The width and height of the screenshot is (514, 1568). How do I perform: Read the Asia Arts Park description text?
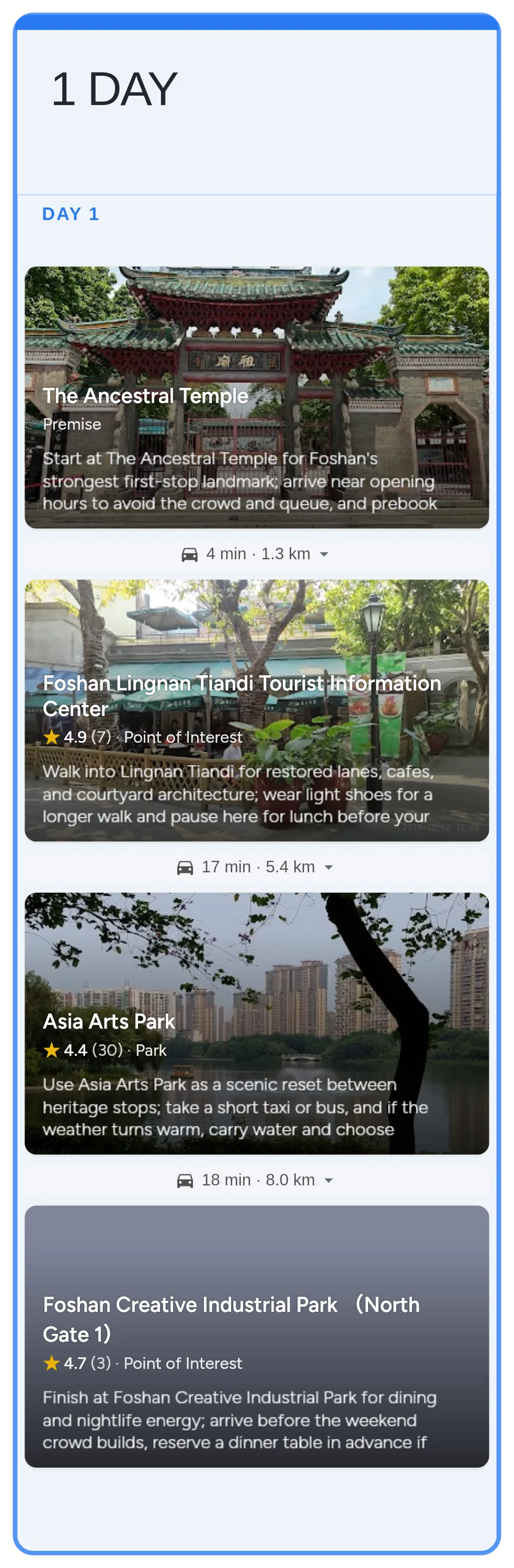coord(235,1107)
